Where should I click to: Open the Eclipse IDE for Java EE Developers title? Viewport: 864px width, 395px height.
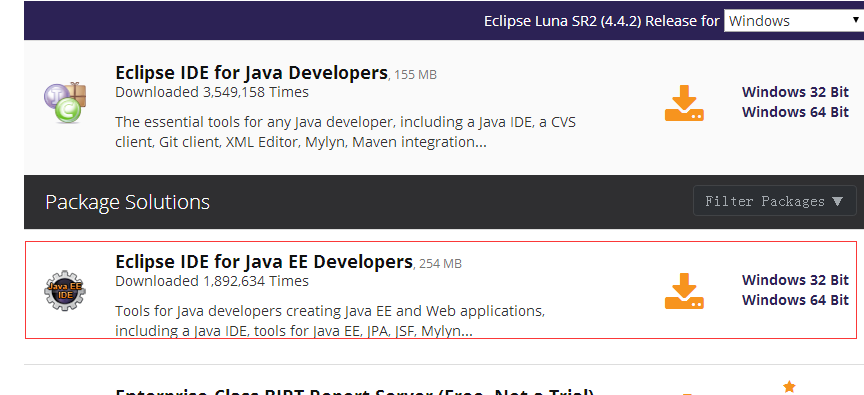tap(264, 261)
